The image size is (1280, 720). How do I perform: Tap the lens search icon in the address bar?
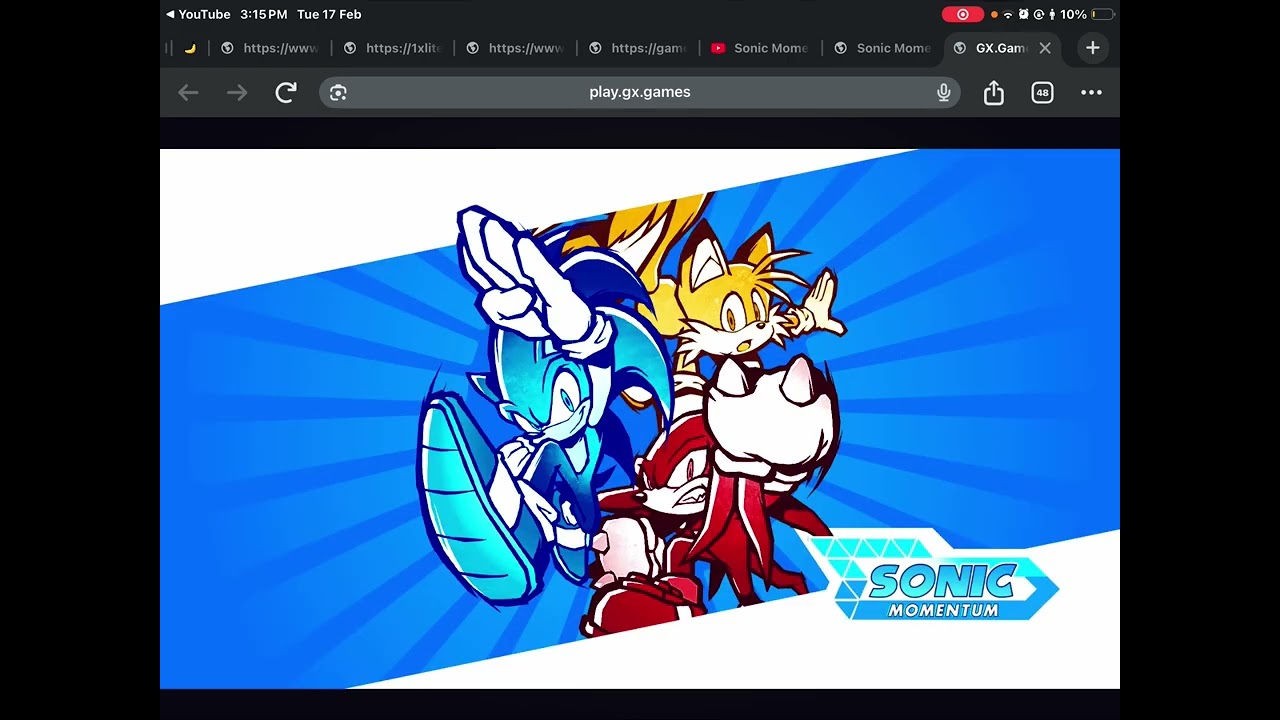tap(338, 93)
